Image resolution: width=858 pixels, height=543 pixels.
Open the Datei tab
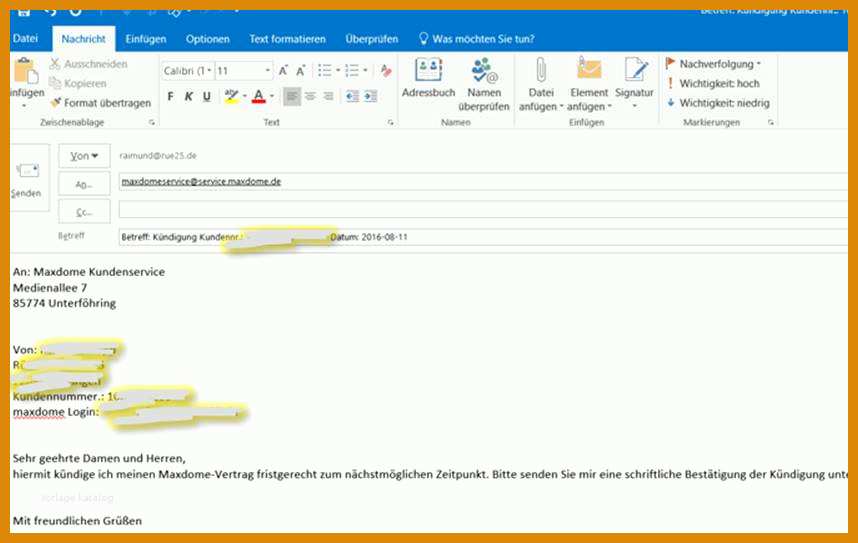[25, 39]
